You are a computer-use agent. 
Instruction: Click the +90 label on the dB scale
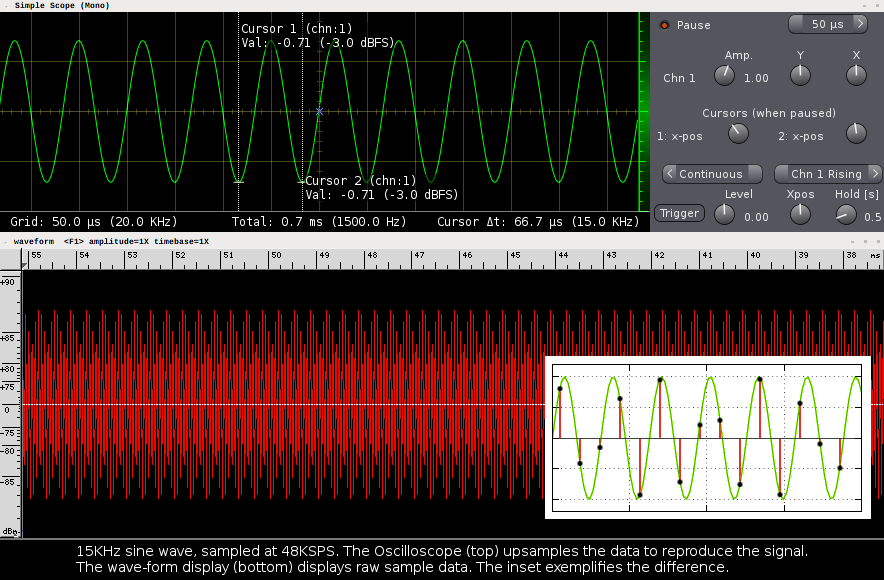7,282
